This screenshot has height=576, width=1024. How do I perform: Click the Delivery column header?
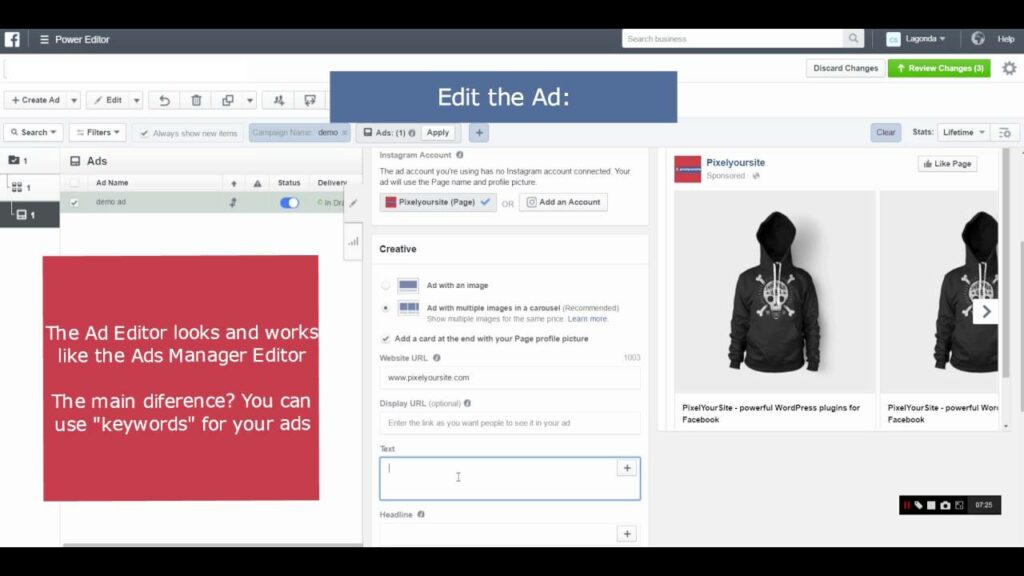click(x=332, y=183)
